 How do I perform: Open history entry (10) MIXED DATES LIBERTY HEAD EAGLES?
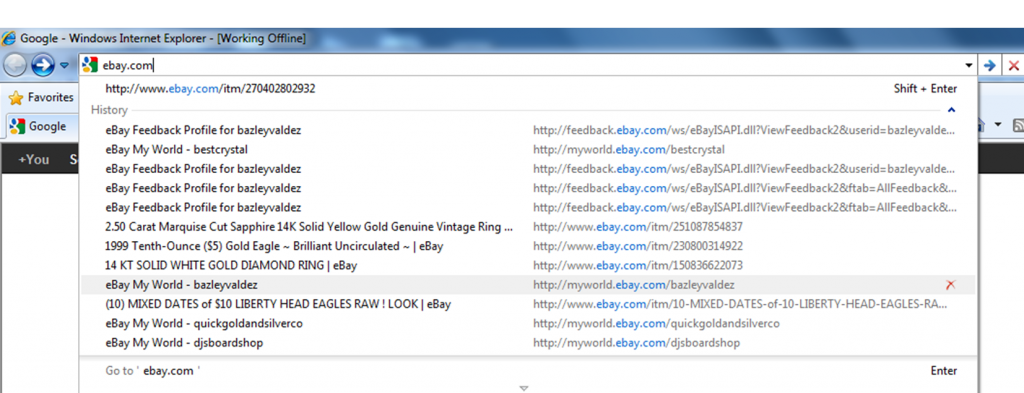tap(528, 304)
